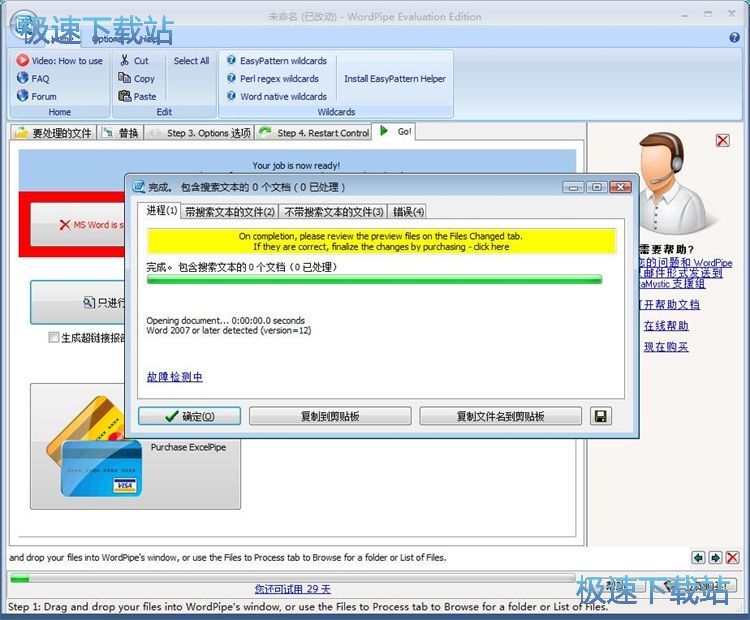Click the yellow purchase notice banner

point(381,241)
